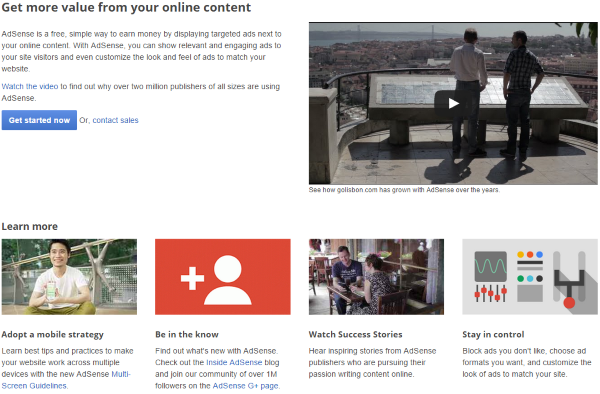The height and width of the screenshot is (394, 600).
Task: Click the Block ads you don't like text
Action: pyautogui.click(x=527, y=362)
